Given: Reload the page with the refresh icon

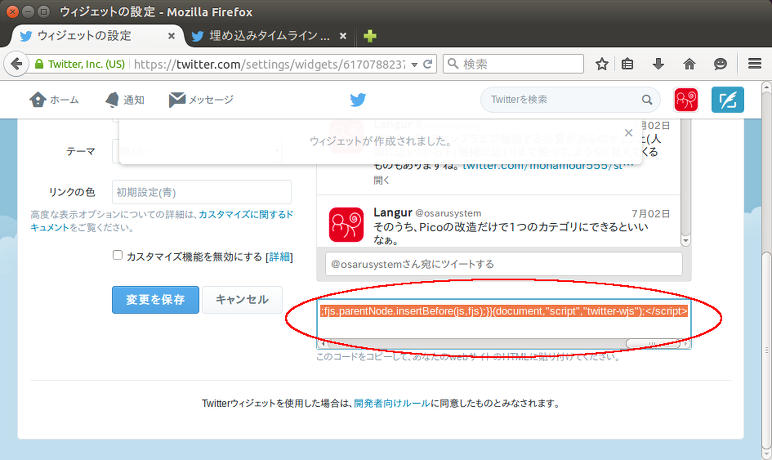Looking at the screenshot, I should point(427,64).
